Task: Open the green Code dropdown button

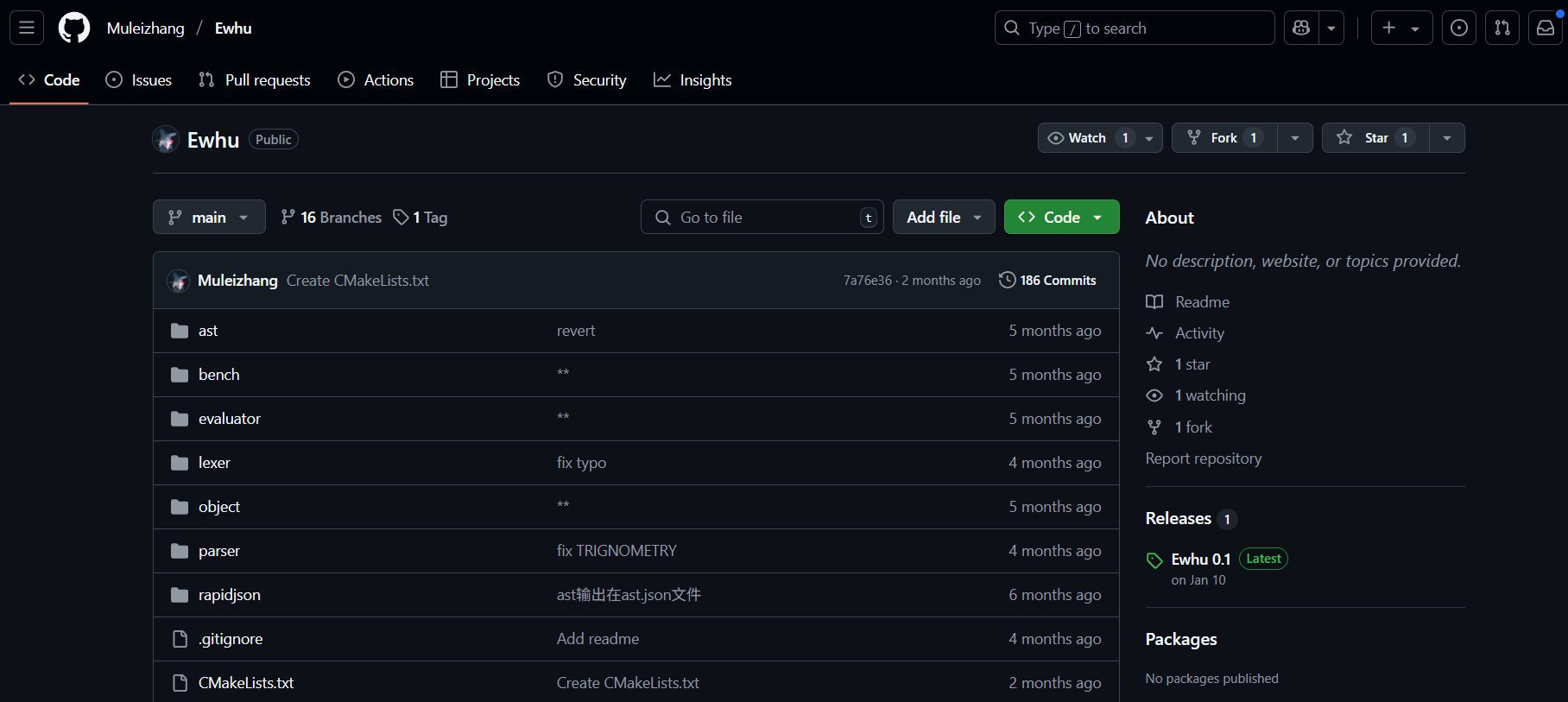Action: point(1061,218)
